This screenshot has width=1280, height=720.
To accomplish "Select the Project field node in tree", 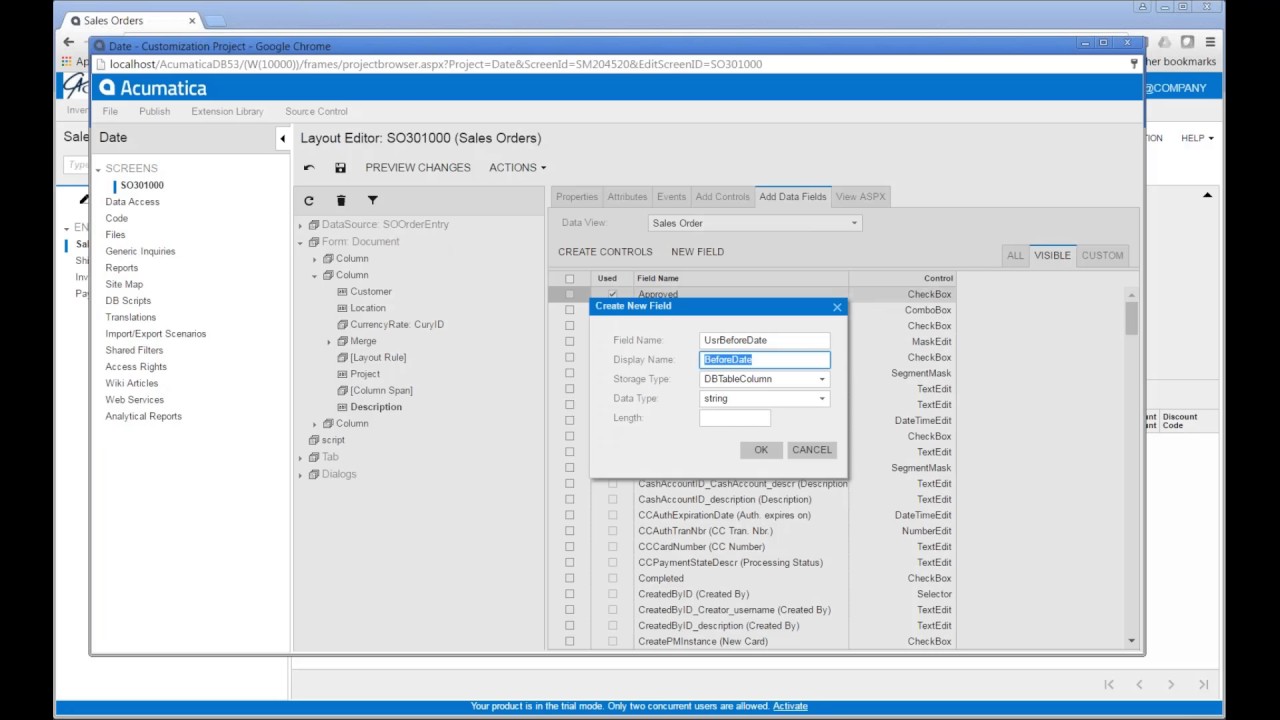I will pos(365,374).
